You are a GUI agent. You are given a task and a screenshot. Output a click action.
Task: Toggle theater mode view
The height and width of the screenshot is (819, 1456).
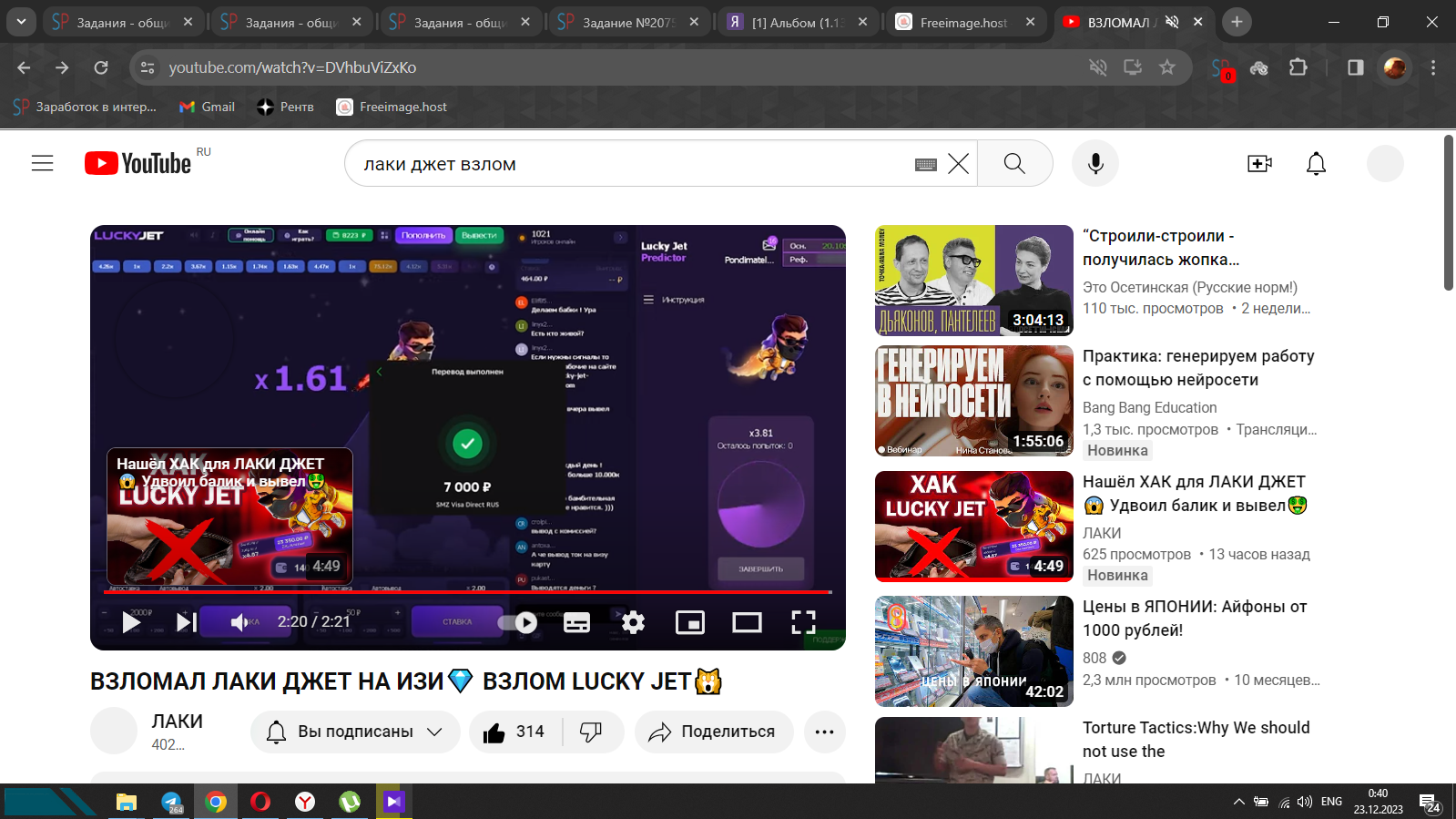click(x=747, y=622)
